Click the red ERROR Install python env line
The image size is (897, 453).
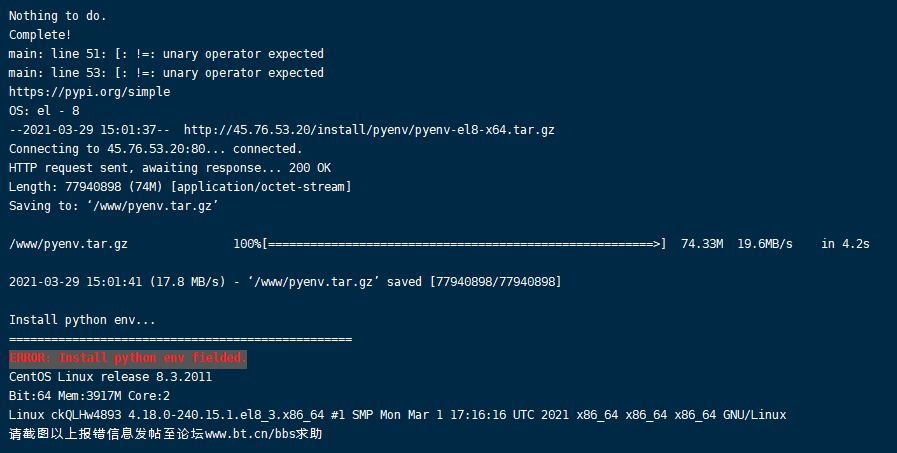128,359
